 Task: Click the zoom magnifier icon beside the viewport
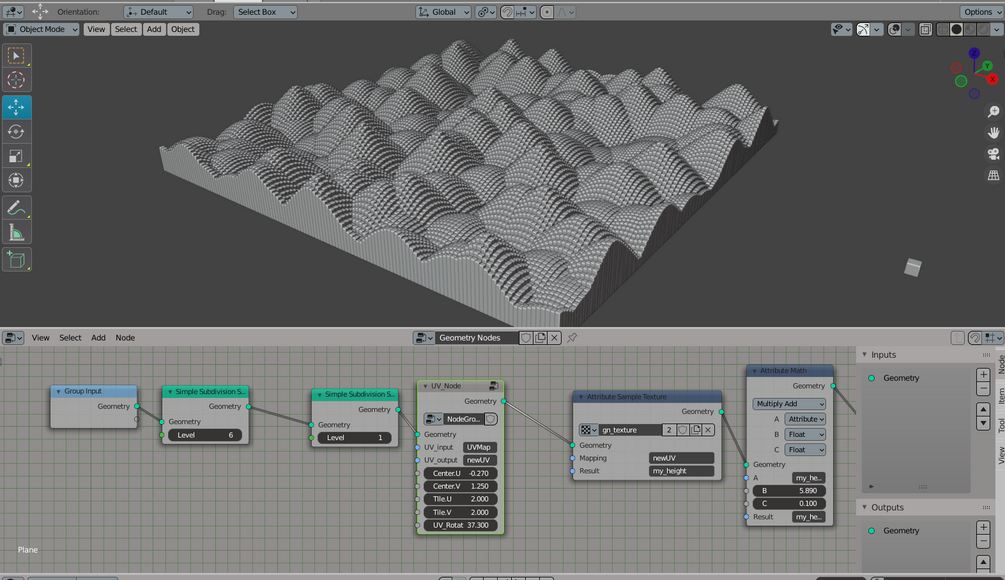[x=993, y=110]
